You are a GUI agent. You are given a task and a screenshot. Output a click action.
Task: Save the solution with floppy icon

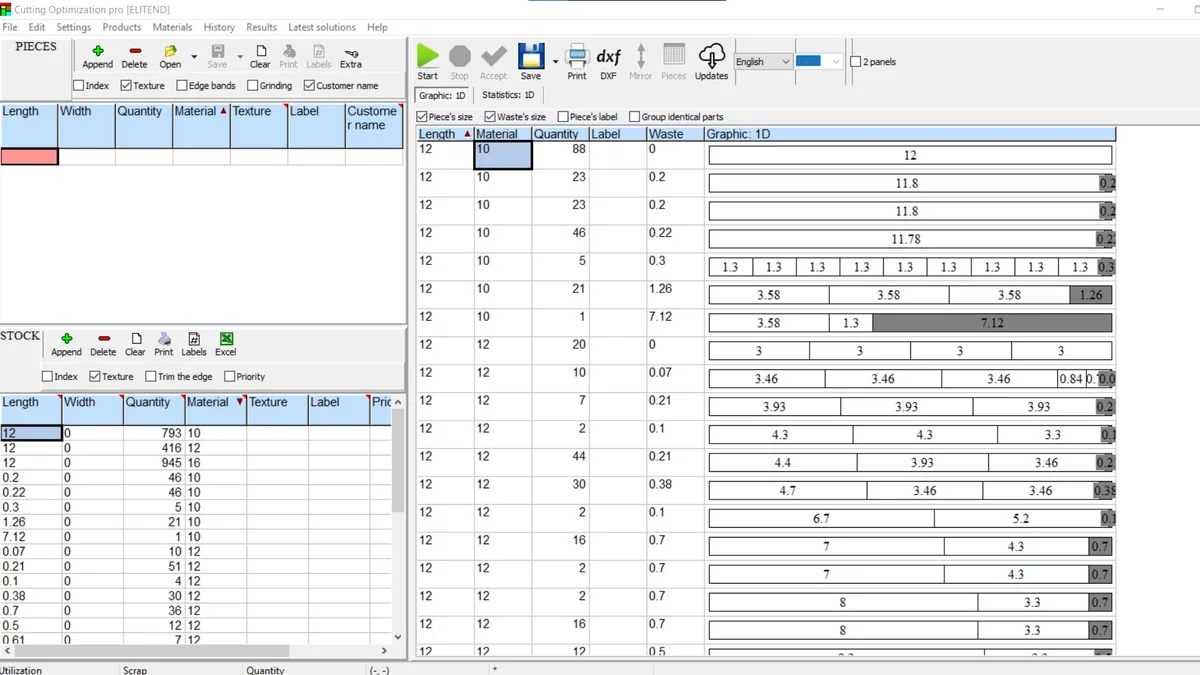531,61
